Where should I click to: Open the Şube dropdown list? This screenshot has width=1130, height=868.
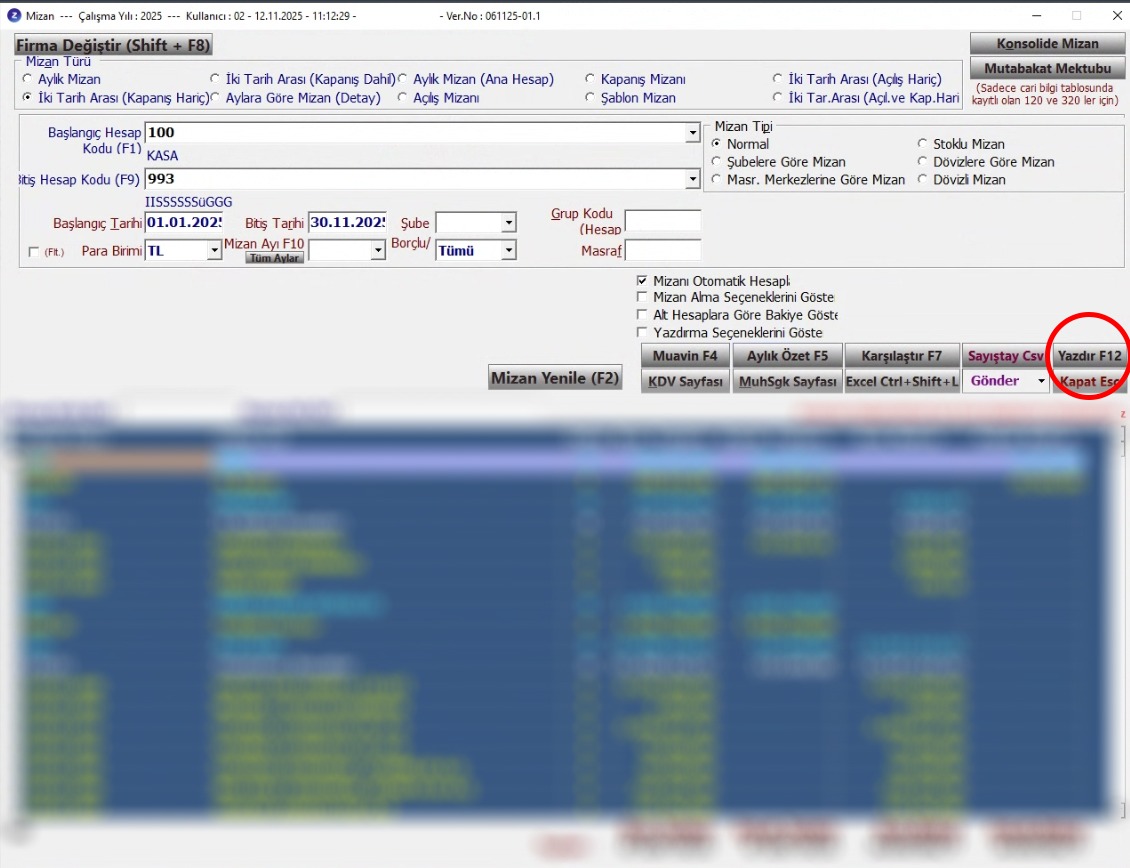(508, 222)
